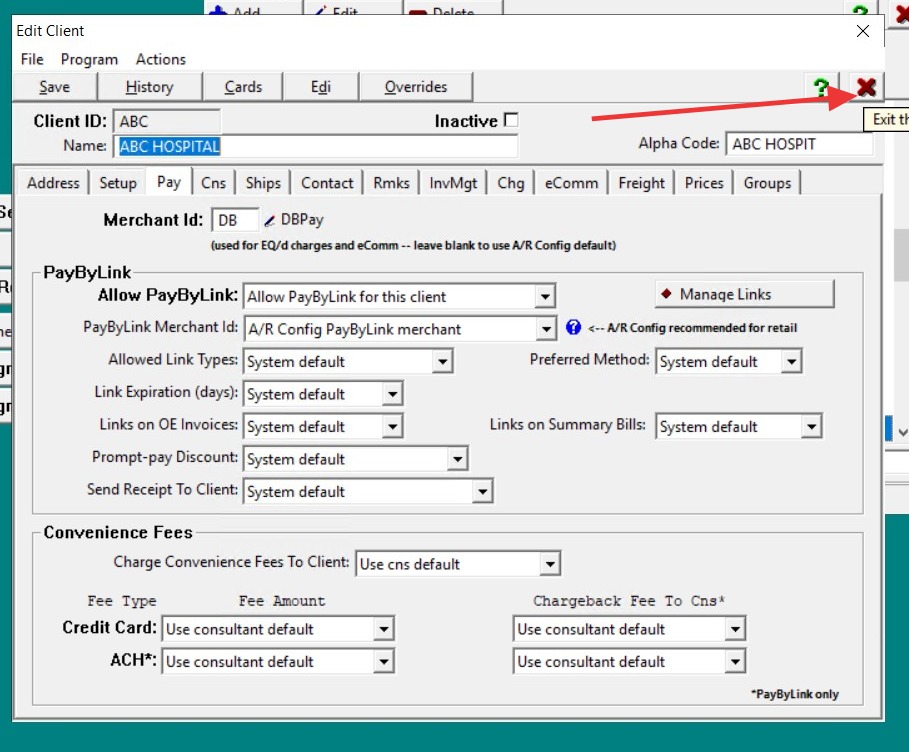
Task: Expand the Allowed Link Types dropdown
Action: coord(442,361)
